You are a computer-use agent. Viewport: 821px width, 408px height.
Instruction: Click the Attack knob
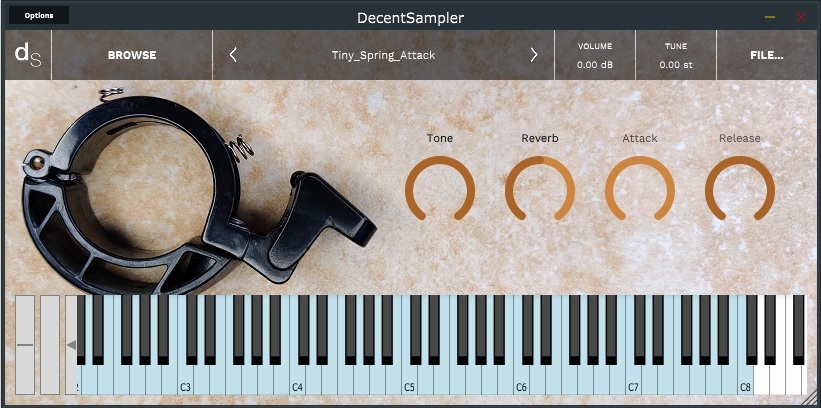(x=640, y=190)
